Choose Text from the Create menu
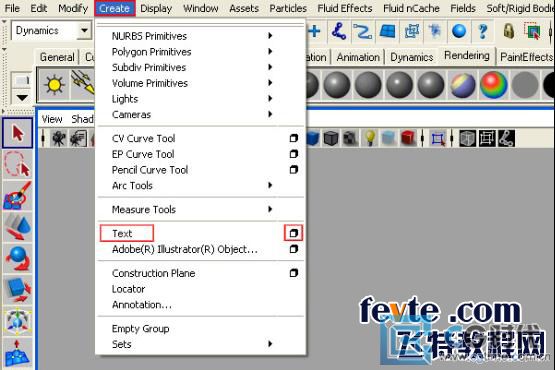The height and width of the screenshot is (370, 555). coord(122,234)
